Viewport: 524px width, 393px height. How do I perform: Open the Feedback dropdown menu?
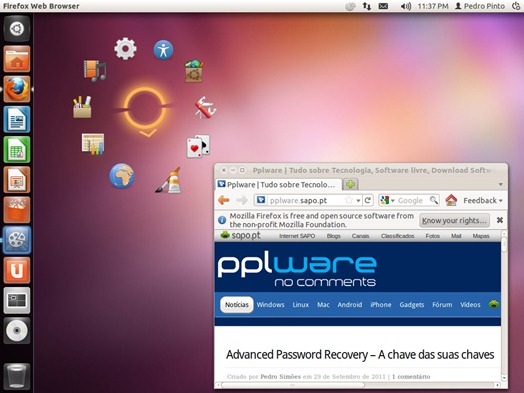point(483,201)
